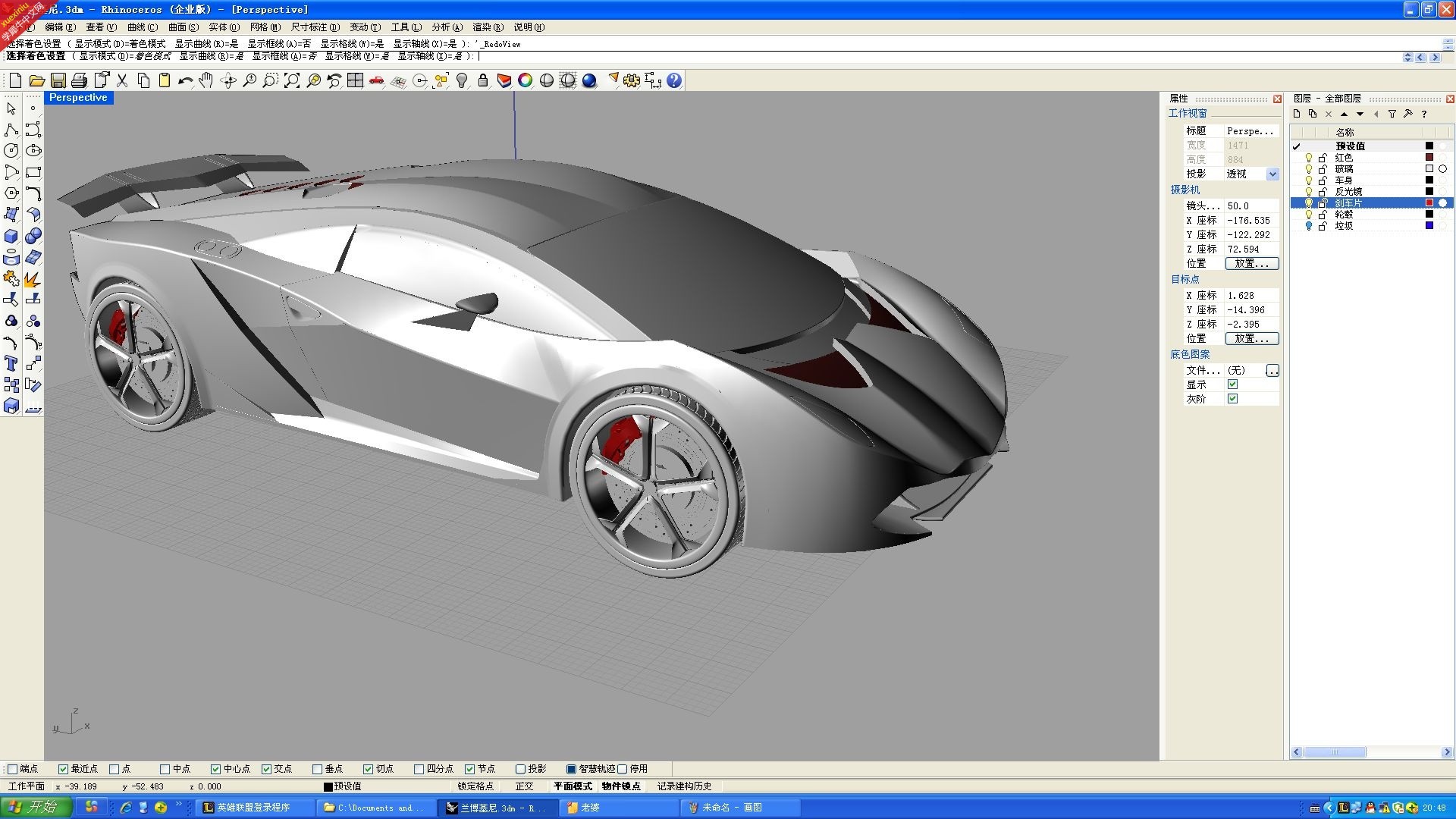
Task: Toggle 正交 ortho in the status bar
Action: pos(524,786)
